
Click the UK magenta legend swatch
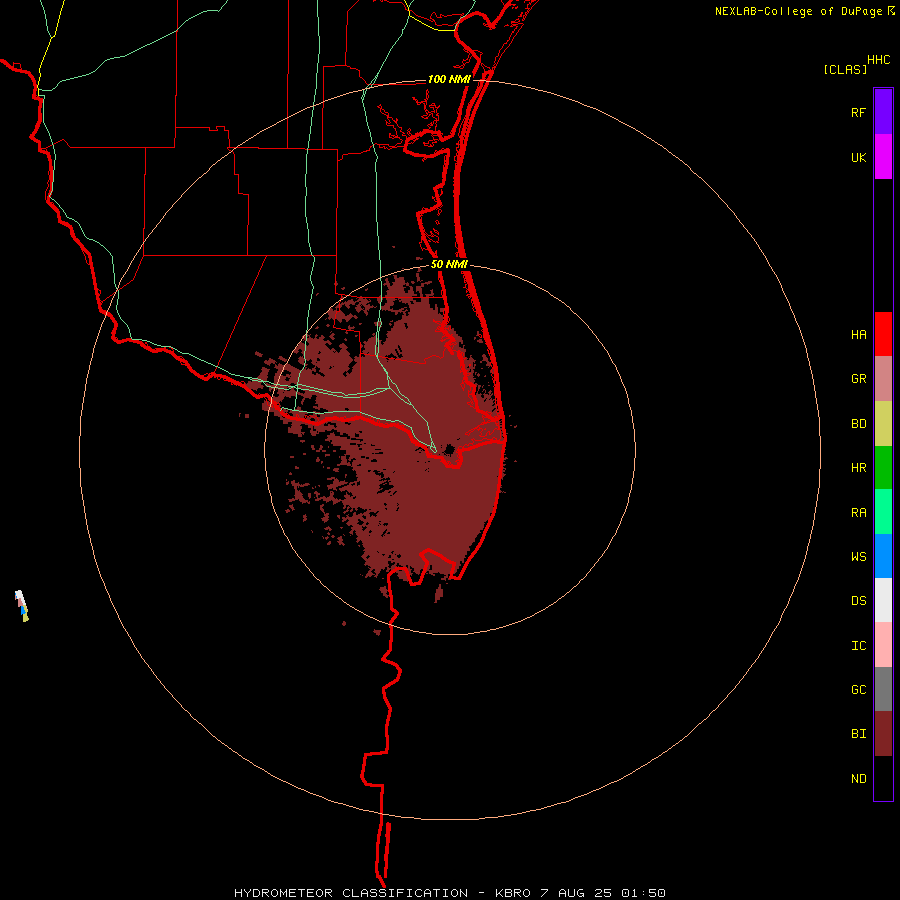pyautogui.click(x=883, y=157)
